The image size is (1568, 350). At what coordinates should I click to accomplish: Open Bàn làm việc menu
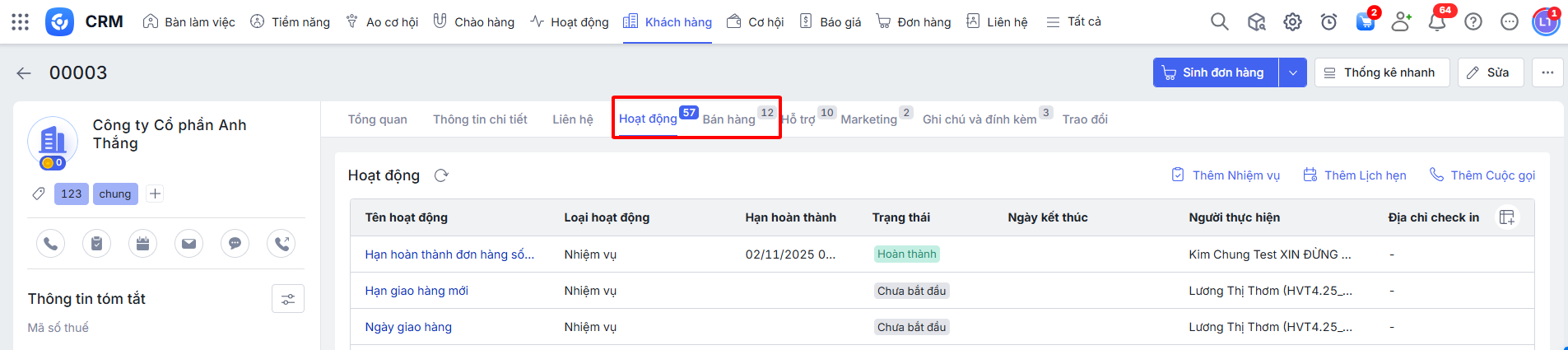click(189, 22)
